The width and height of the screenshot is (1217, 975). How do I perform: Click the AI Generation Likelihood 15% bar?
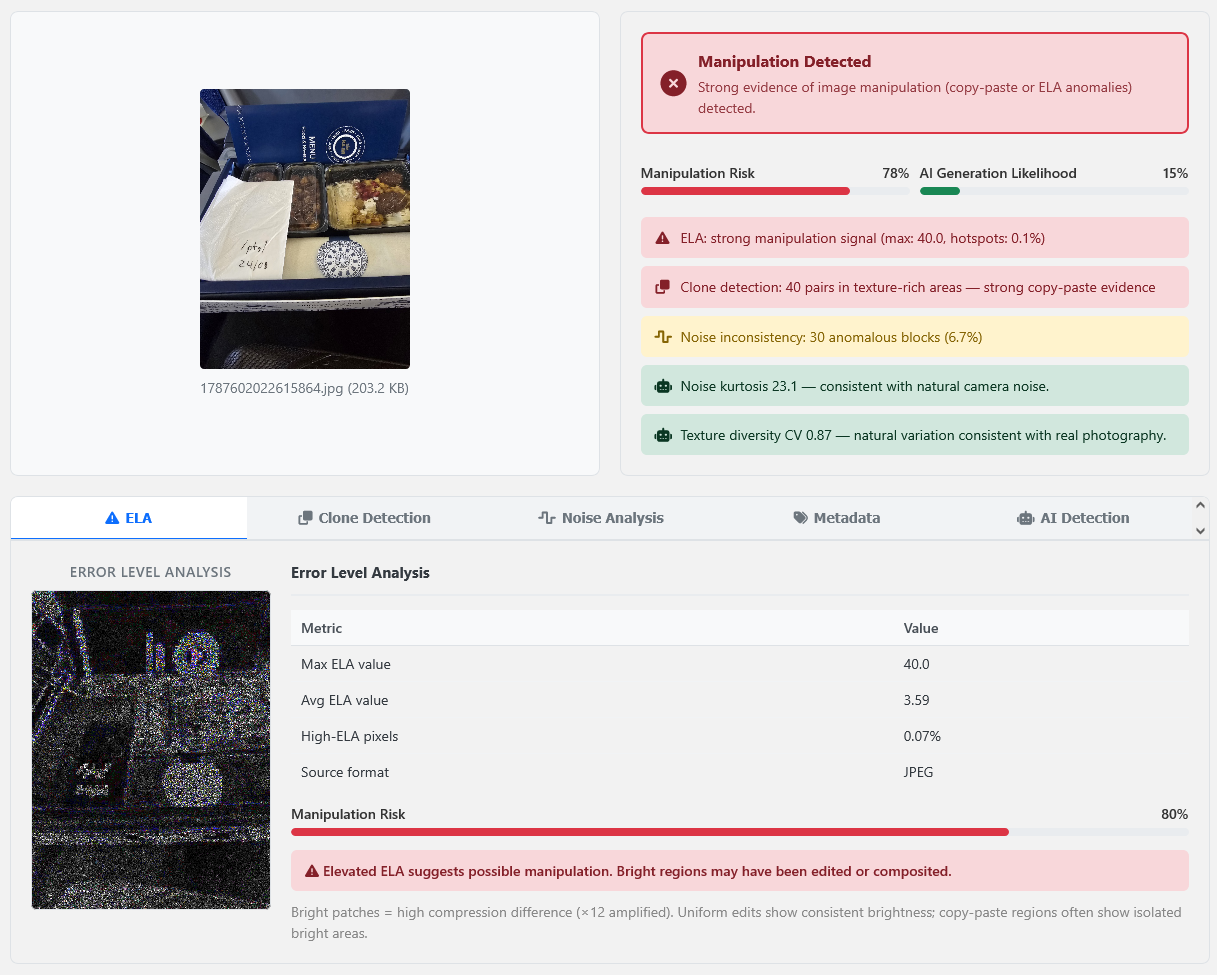[x=1054, y=191]
